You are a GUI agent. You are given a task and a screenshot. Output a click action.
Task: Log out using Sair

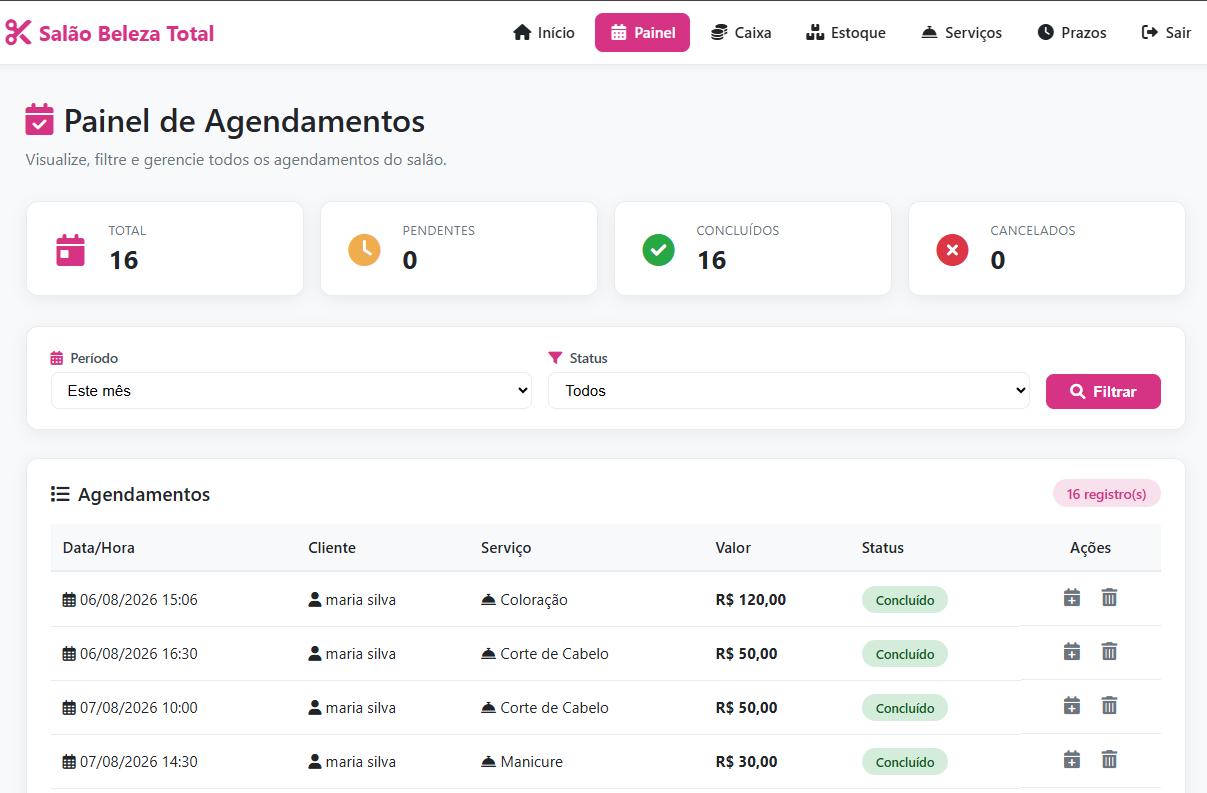(x=1166, y=33)
